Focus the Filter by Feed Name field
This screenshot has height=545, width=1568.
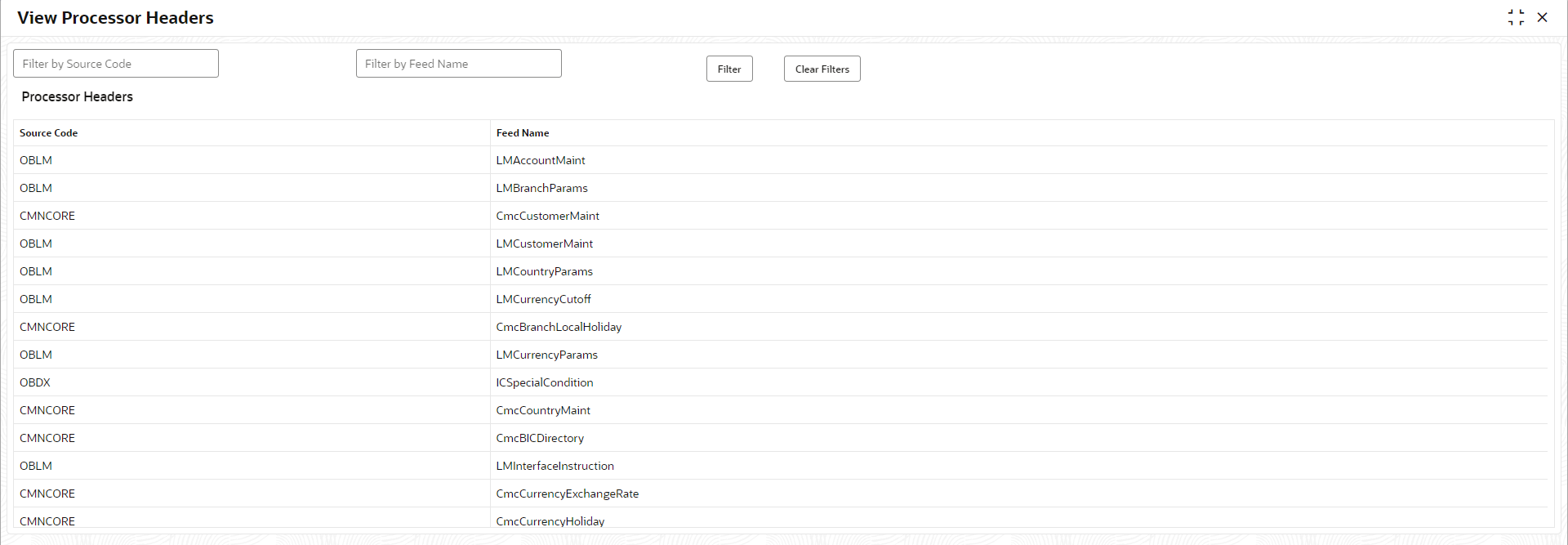459,64
